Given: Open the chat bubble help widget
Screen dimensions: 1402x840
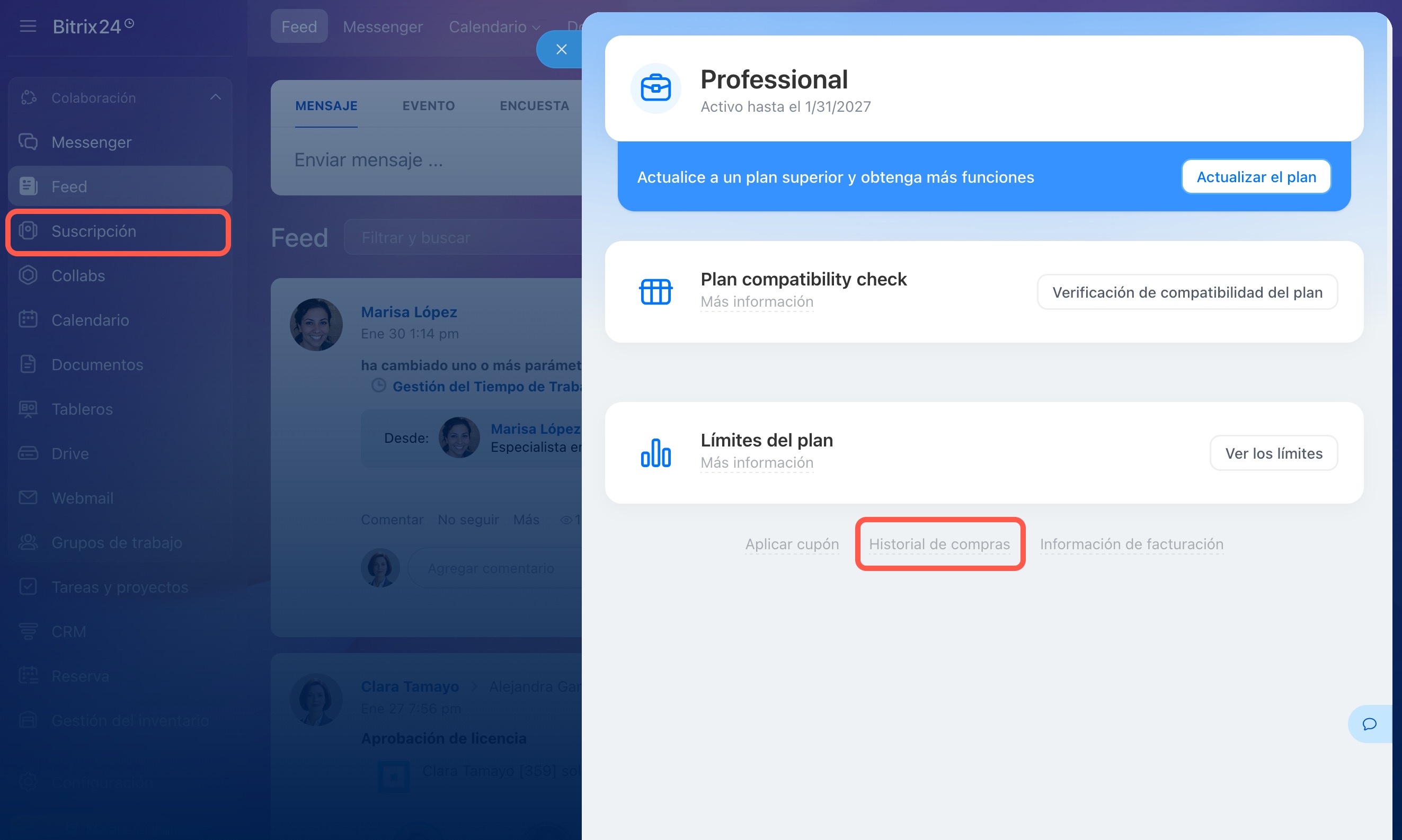Looking at the screenshot, I should coord(1369,723).
